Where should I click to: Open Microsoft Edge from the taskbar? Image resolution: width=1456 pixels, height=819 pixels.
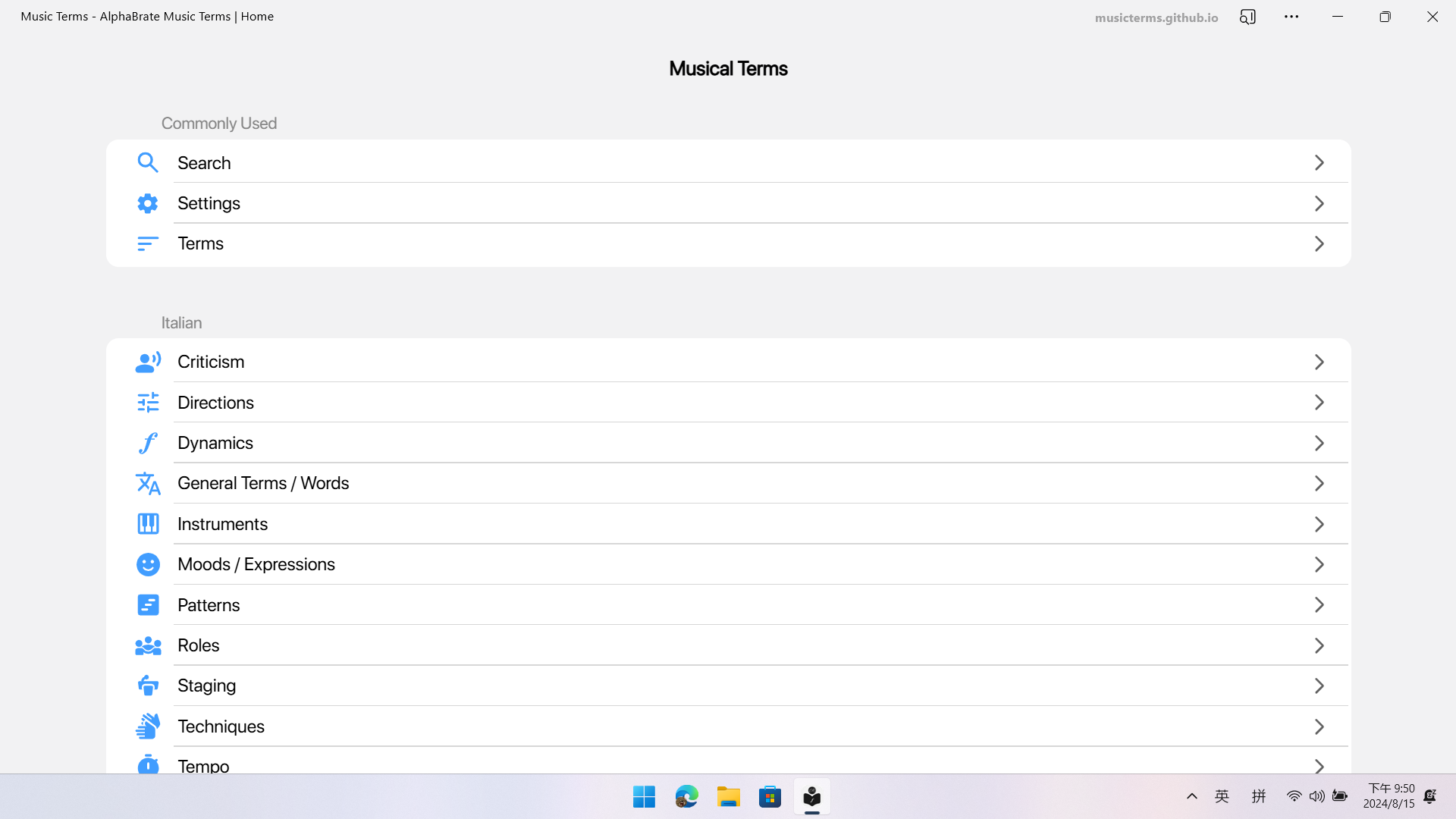(686, 797)
